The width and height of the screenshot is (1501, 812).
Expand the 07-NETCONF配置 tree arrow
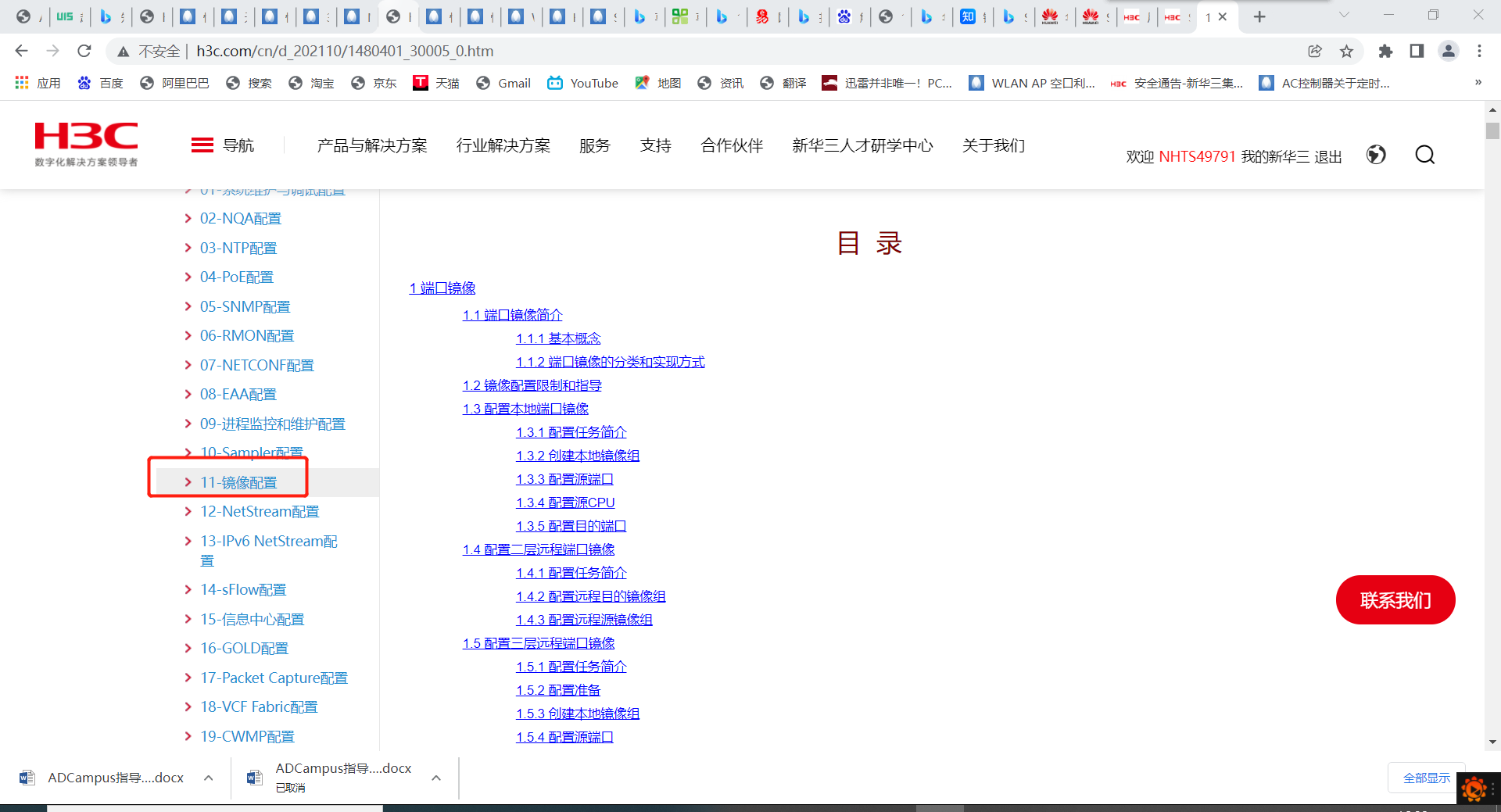[x=188, y=365]
